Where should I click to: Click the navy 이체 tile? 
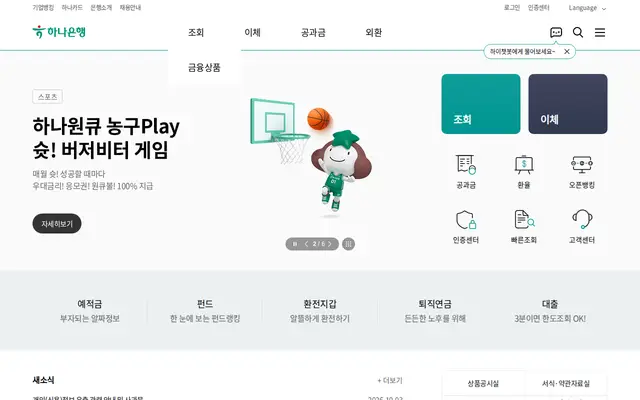568,104
